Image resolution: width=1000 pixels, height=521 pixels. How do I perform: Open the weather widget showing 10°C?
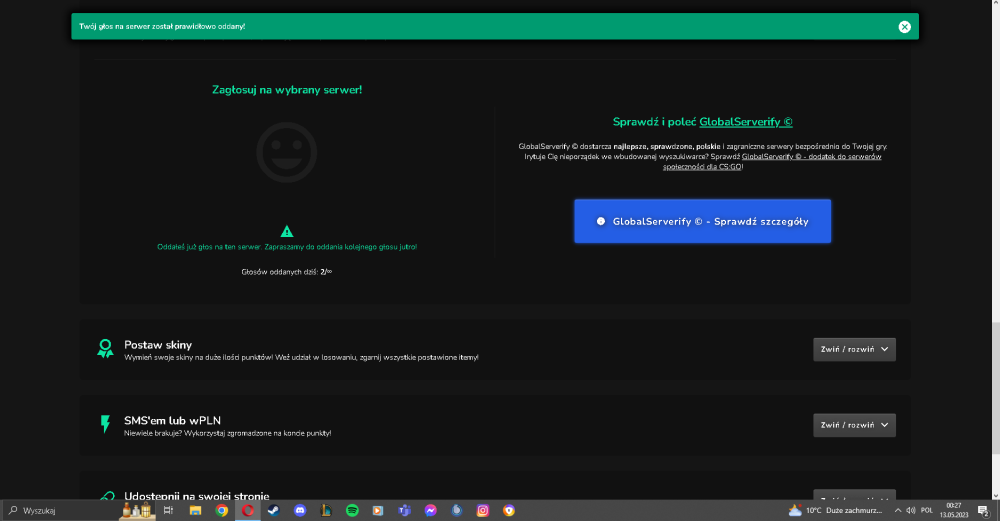(835, 510)
